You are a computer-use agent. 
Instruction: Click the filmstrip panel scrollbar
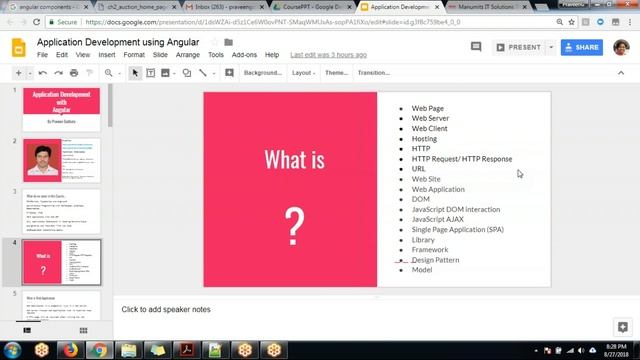coord(110,106)
